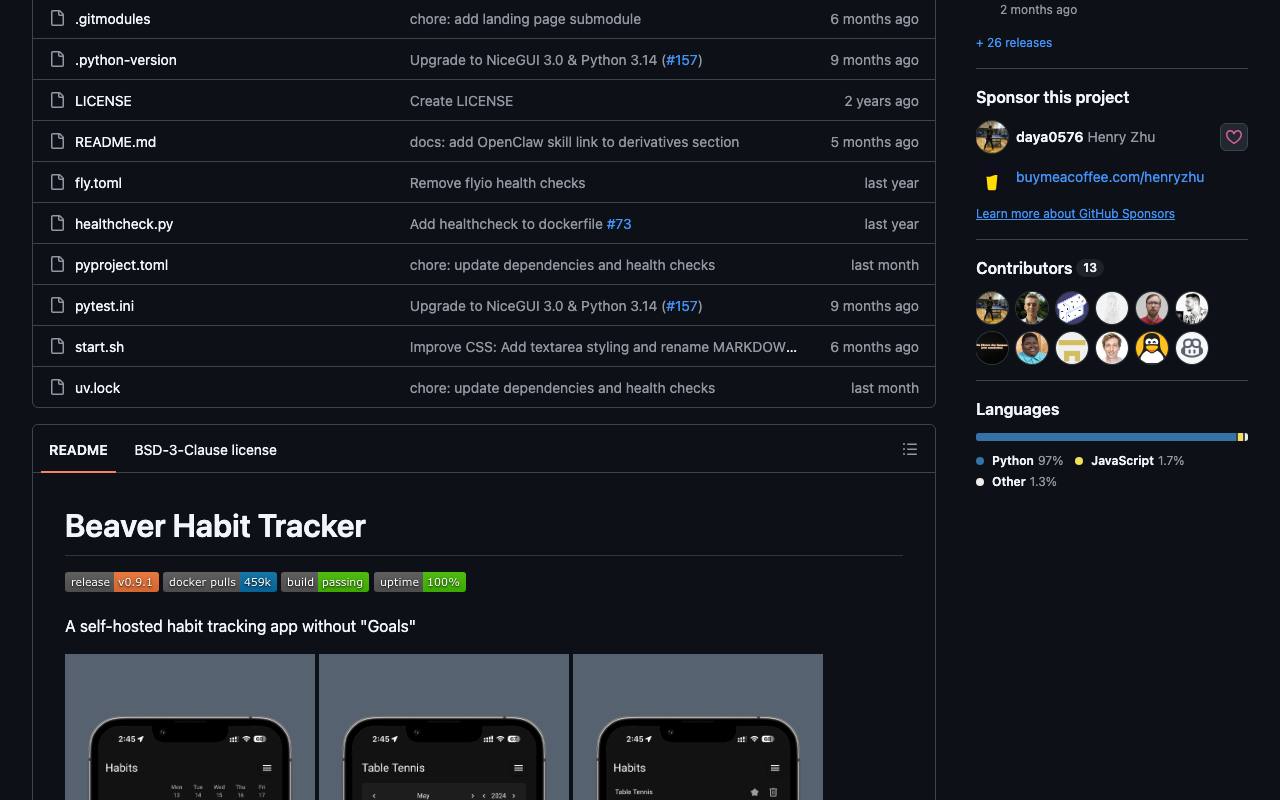Image resolution: width=1280 pixels, height=800 pixels.
Task: Click the file icon next to pytest.ini
Action: [x=58, y=305]
